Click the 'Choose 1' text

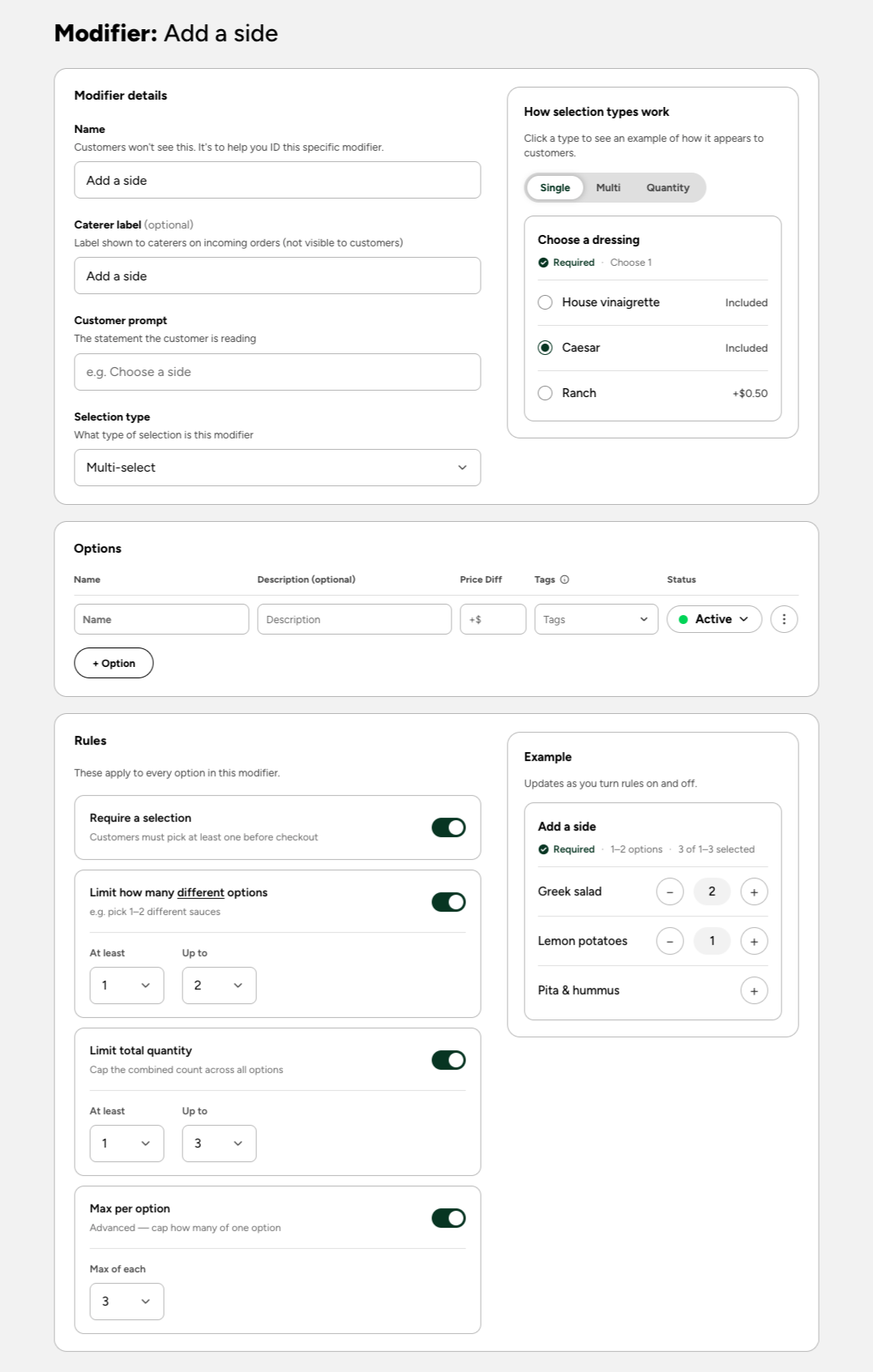(631, 263)
